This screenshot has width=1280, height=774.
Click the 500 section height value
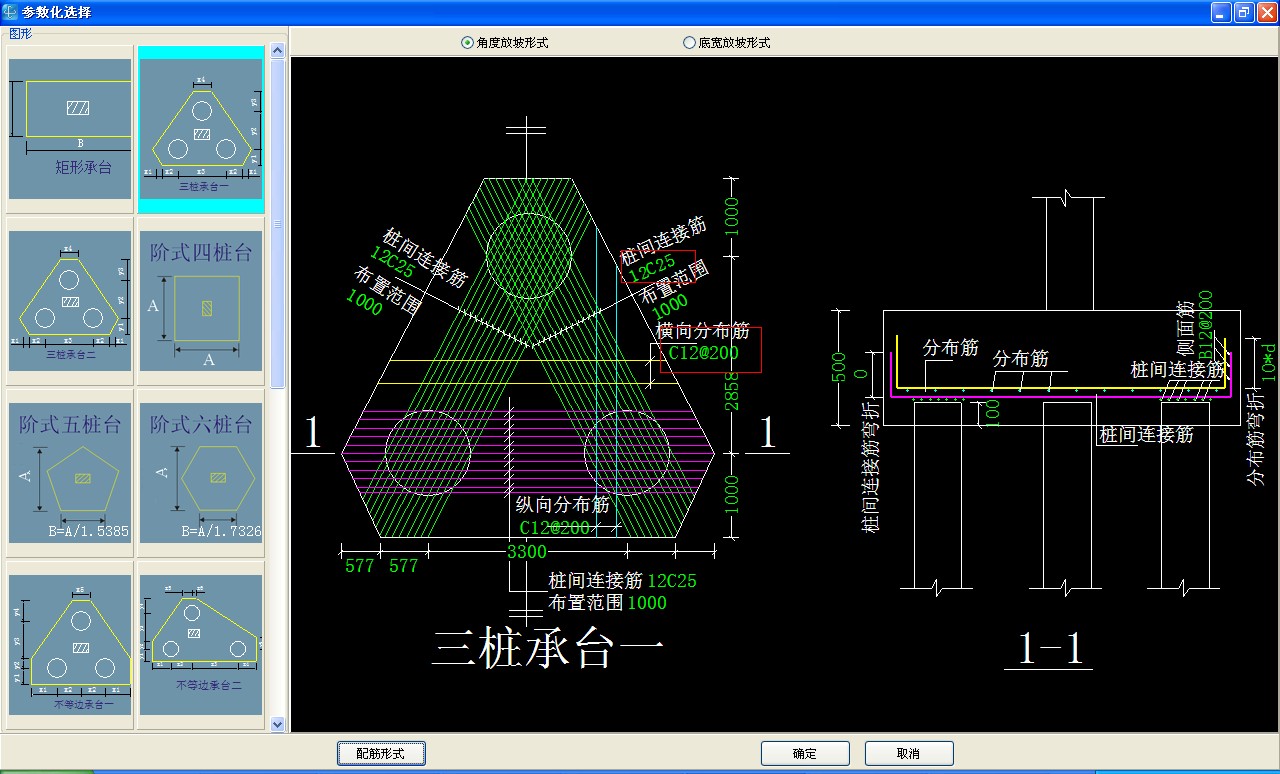[839, 367]
